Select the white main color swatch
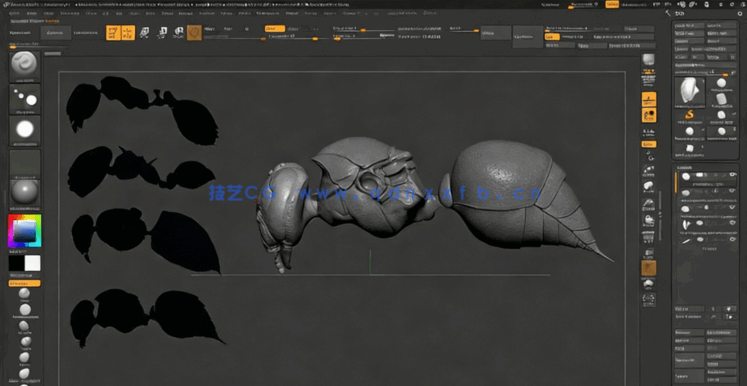Image resolution: width=747 pixels, height=386 pixels. coord(33,263)
